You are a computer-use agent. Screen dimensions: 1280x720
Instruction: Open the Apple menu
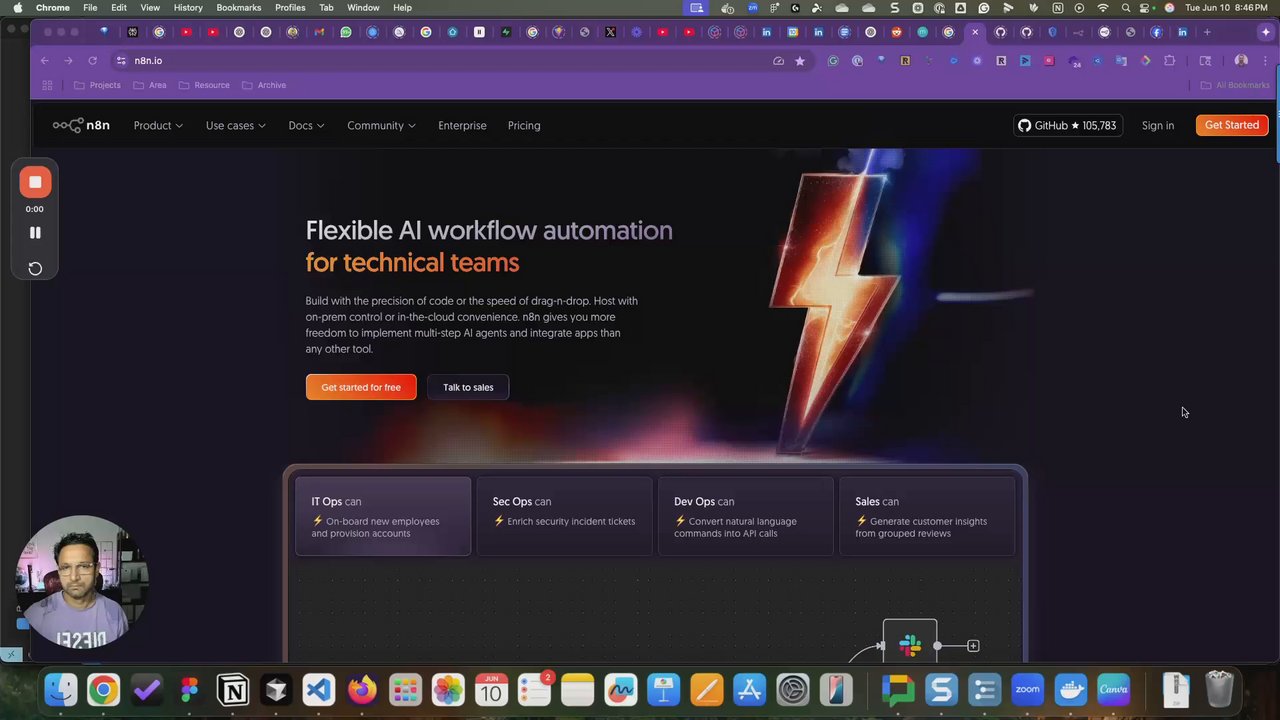(x=17, y=8)
